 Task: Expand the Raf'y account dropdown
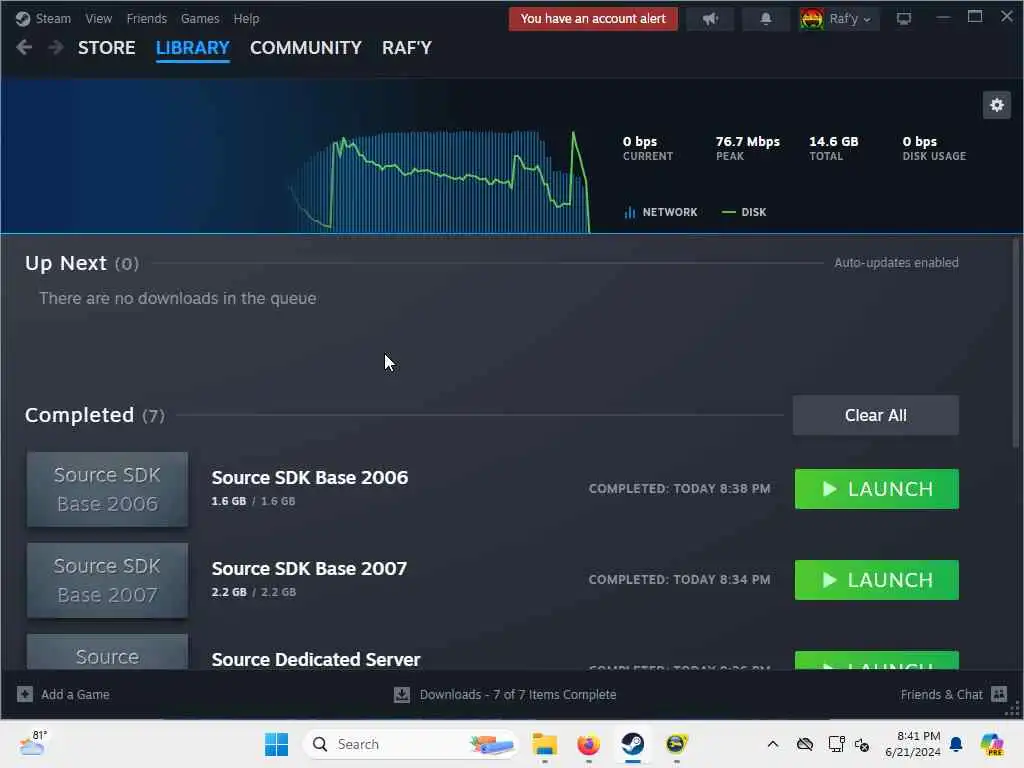(x=850, y=18)
